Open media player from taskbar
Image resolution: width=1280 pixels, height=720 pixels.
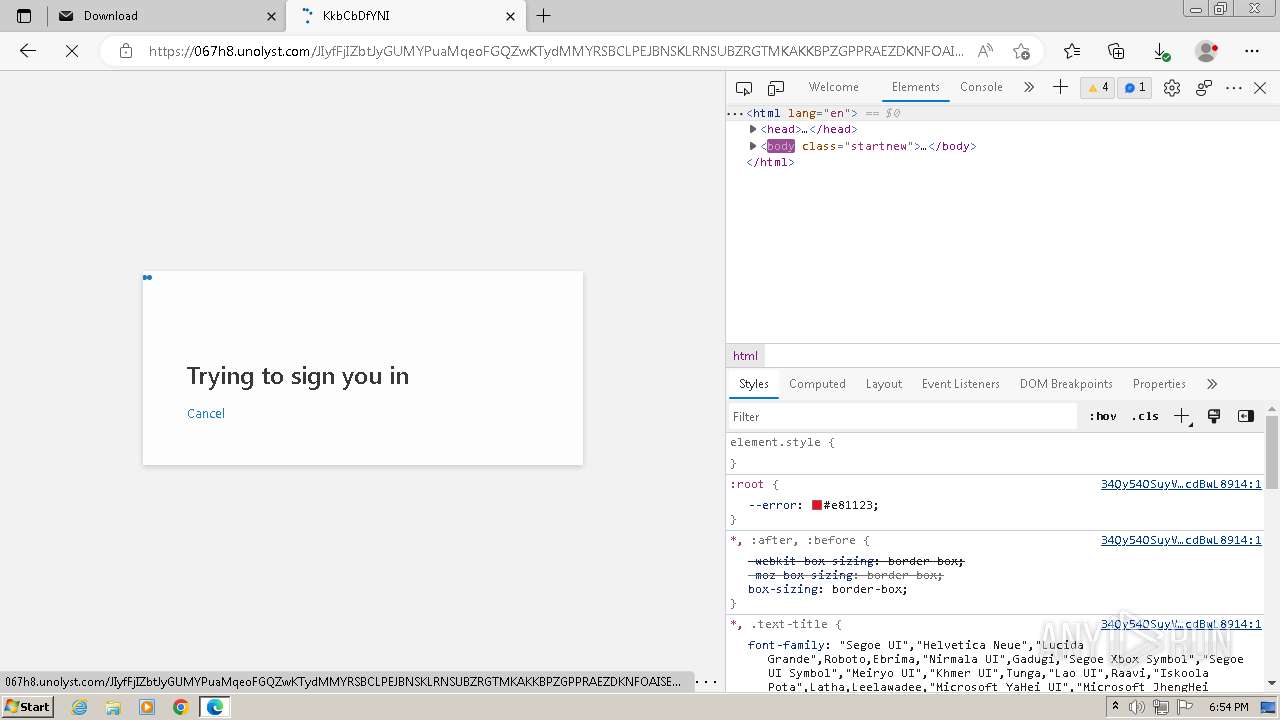pos(147,707)
